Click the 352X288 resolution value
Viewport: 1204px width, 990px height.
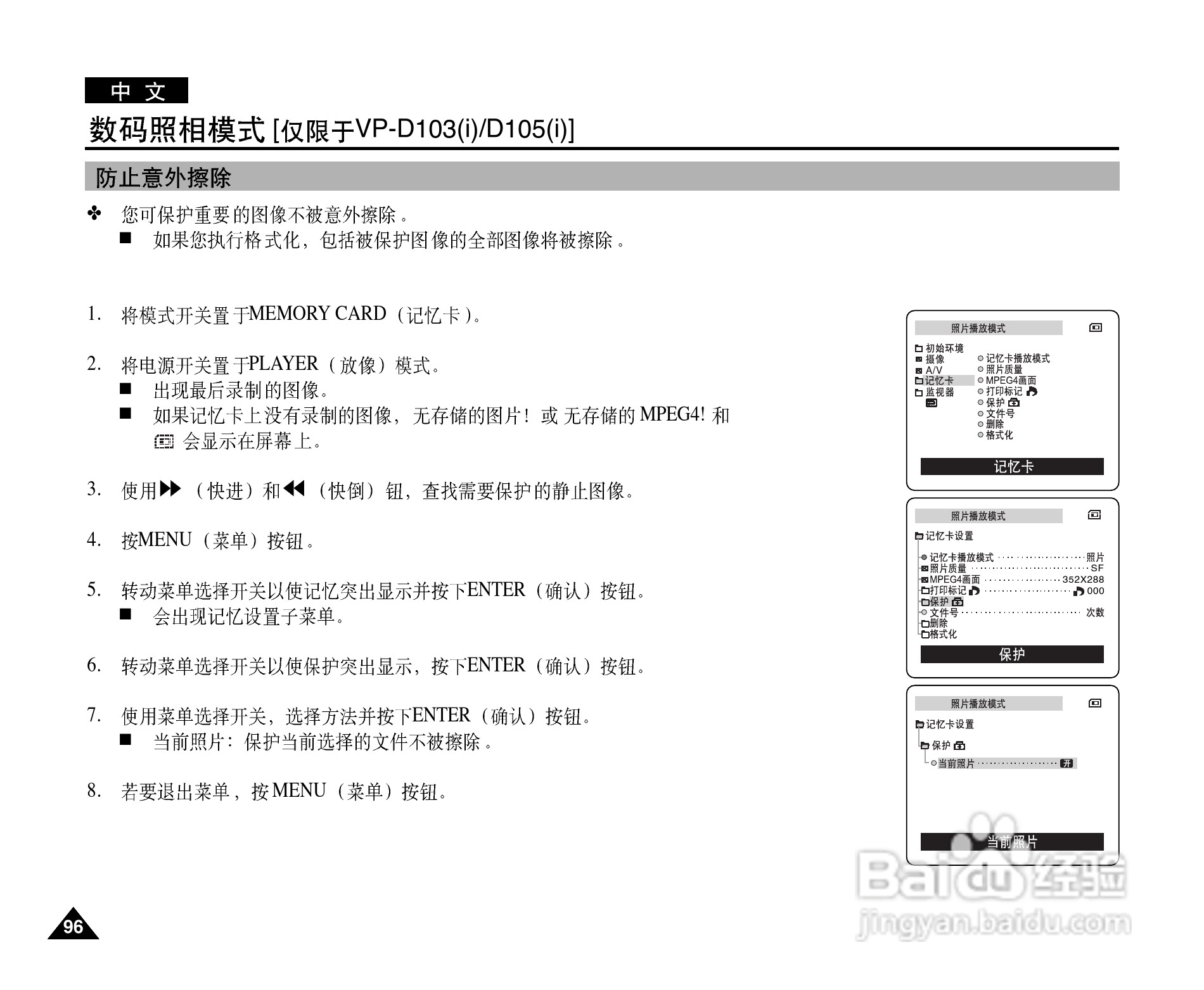[x=1083, y=580]
